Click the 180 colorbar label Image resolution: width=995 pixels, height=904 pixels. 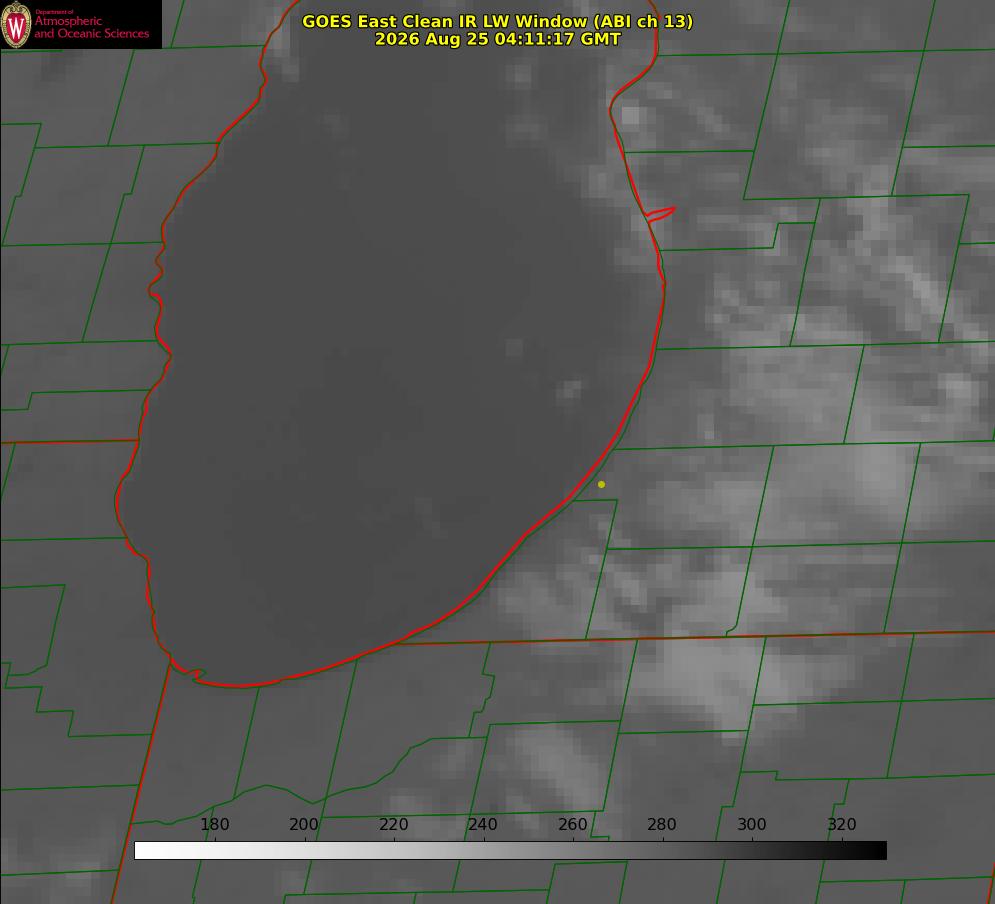click(214, 824)
